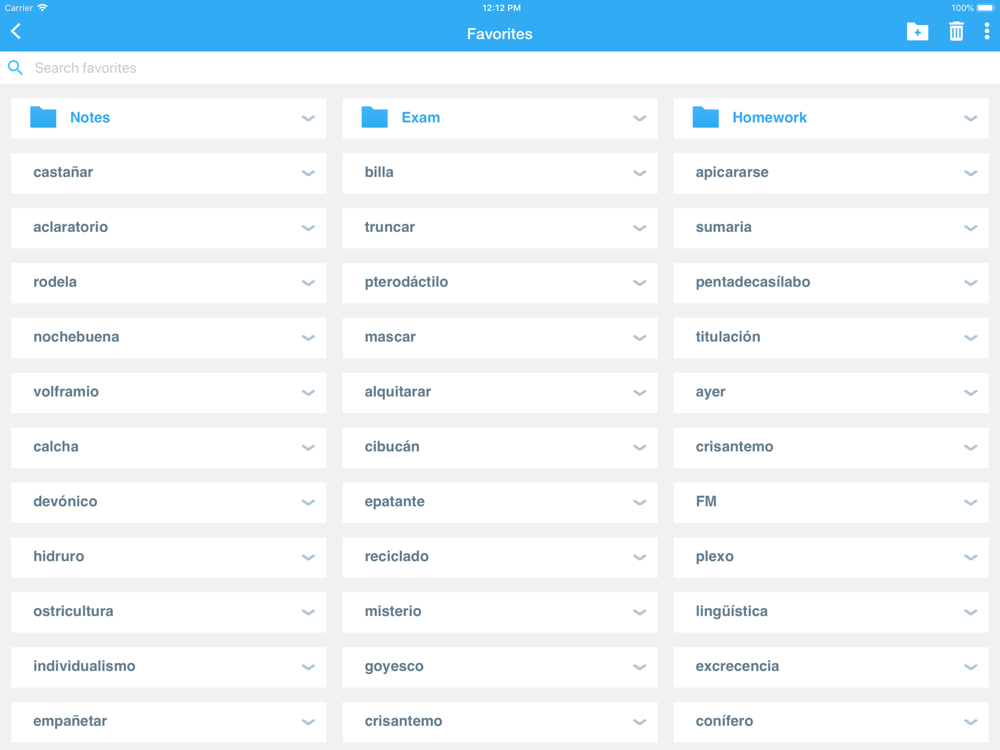Open the word excrecencia
The height and width of the screenshot is (750, 1000).
point(737,666)
